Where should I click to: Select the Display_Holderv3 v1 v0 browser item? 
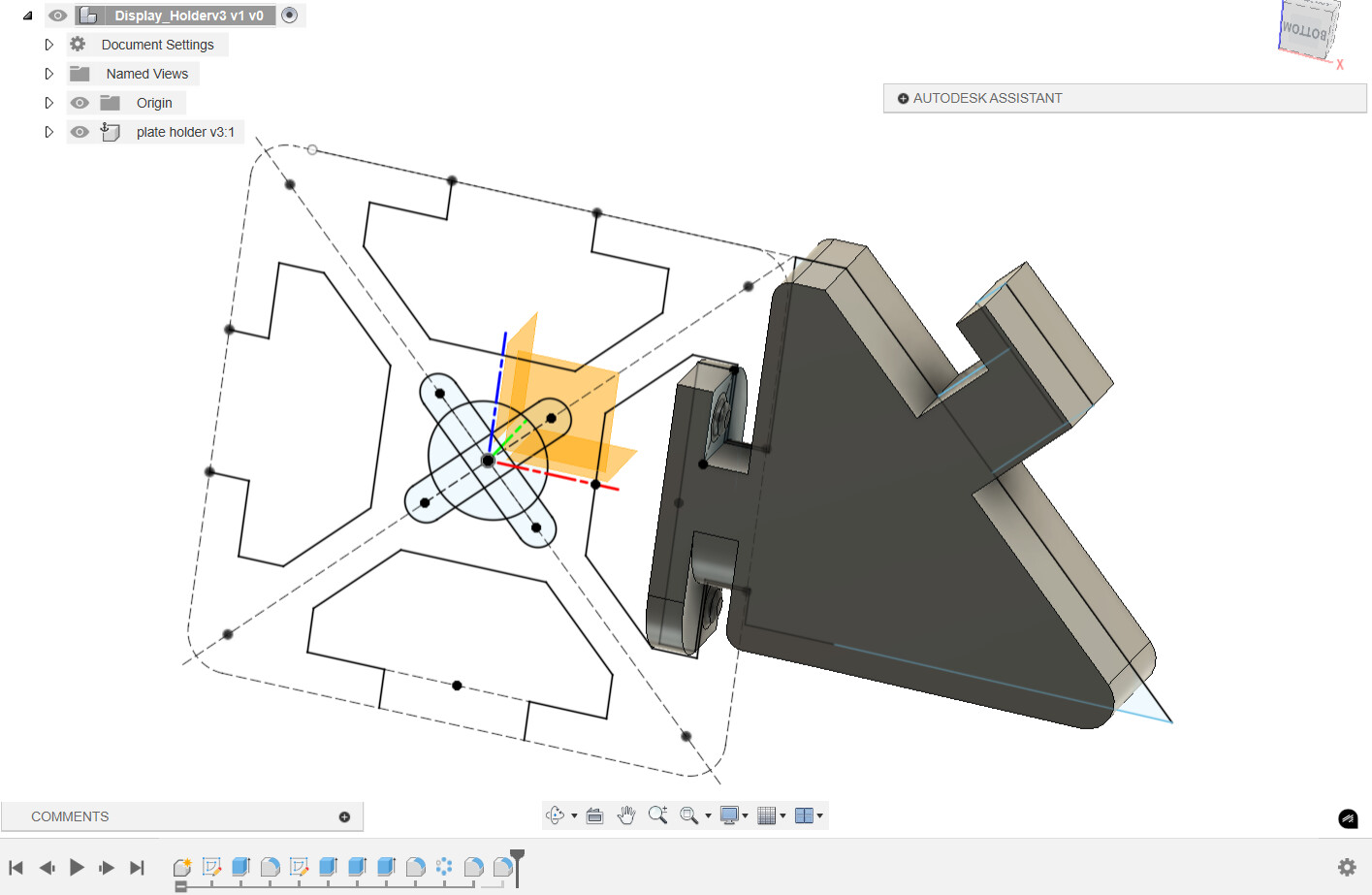(189, 16)
